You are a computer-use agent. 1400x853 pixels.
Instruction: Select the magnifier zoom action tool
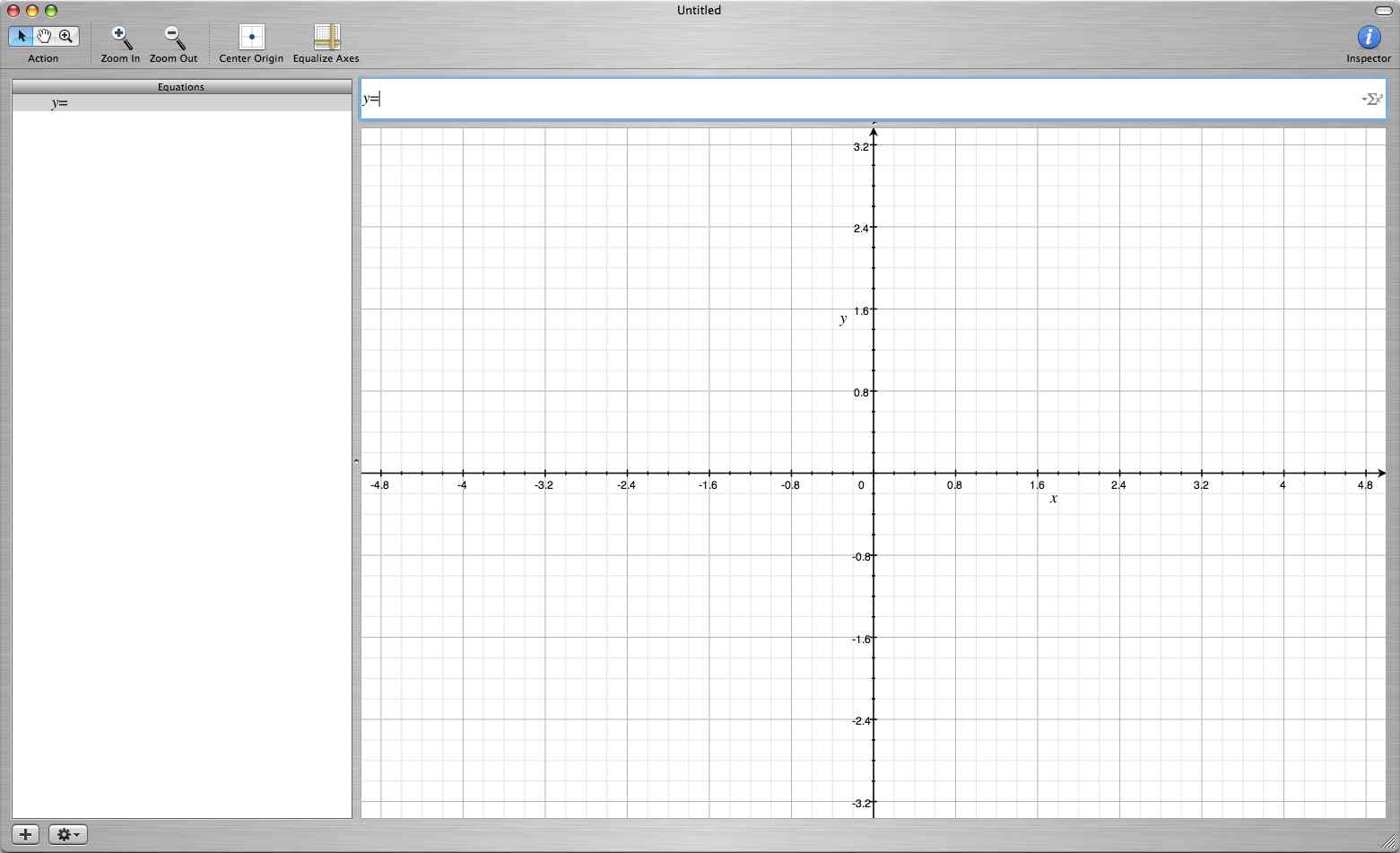click(x=66, y=36)
